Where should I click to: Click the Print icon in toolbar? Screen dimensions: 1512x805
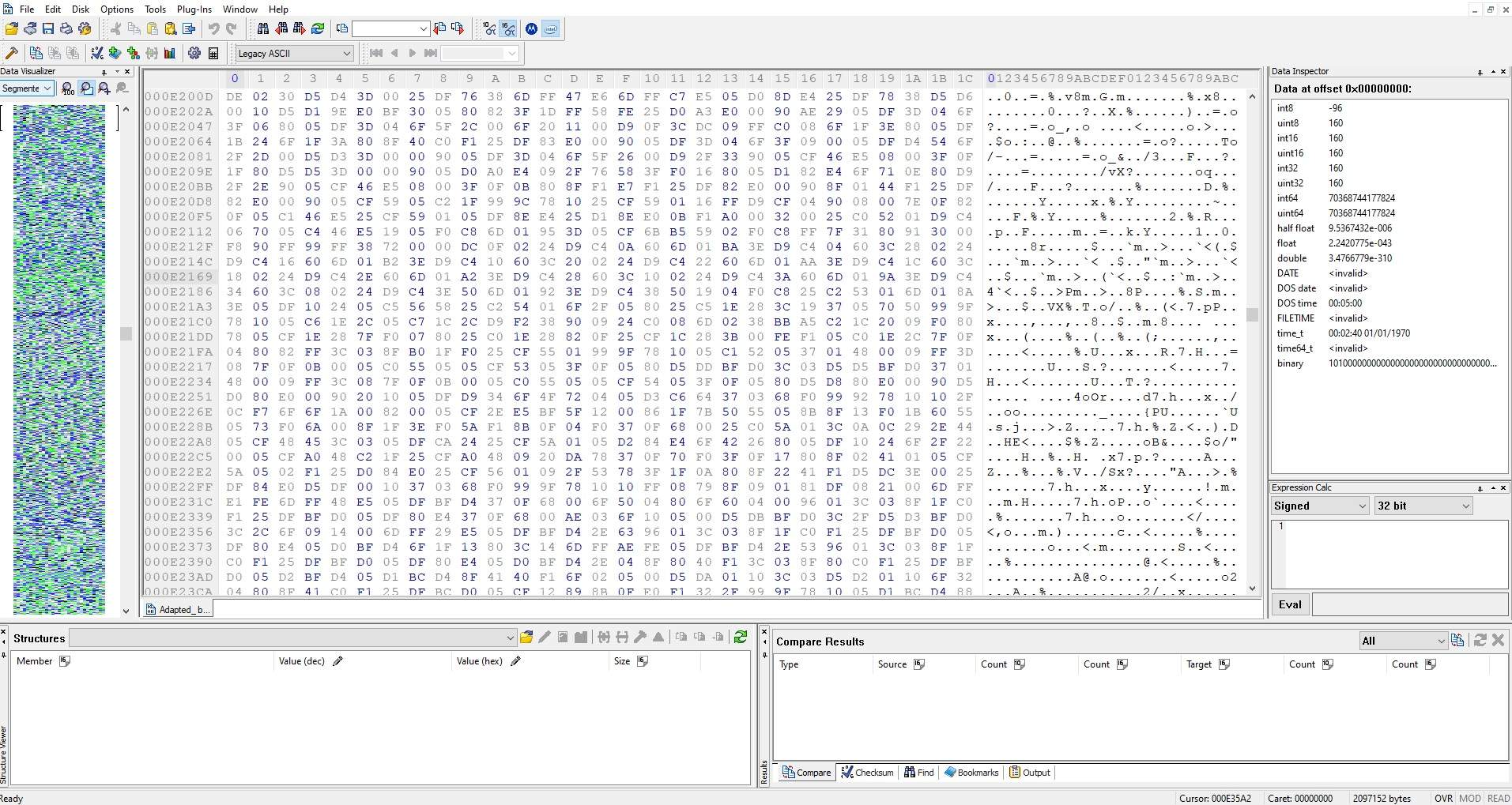coord(66,29)
